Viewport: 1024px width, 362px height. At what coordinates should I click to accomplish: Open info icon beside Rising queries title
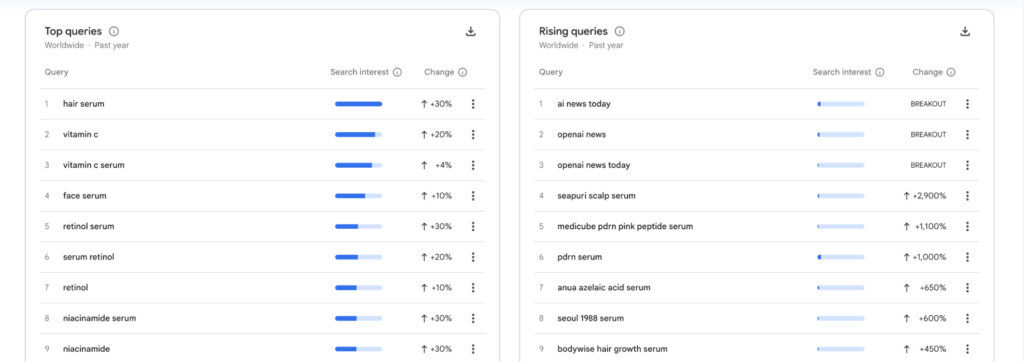click(620, 31)
